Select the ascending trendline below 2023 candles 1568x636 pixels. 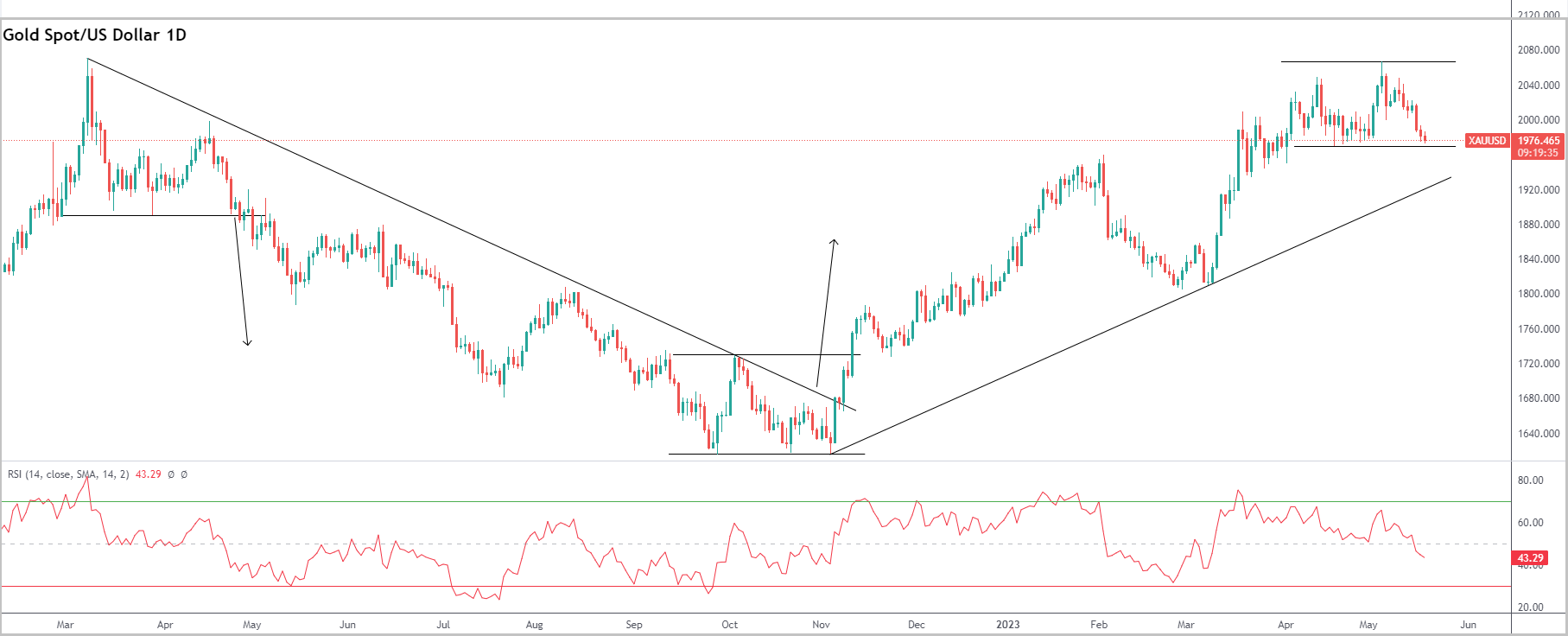click(x=1140, y=315)
